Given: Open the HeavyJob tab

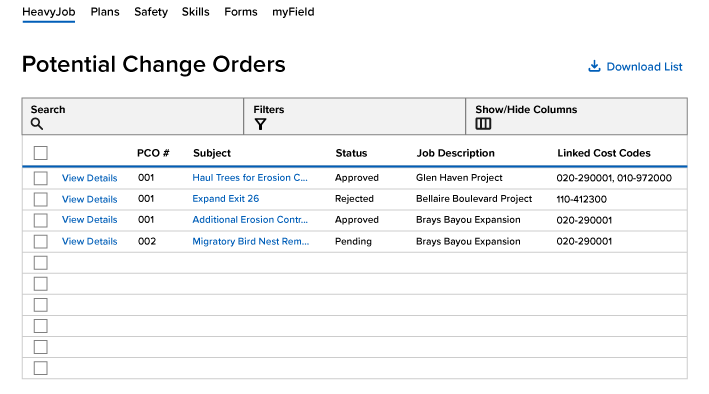Looking at the screenshot, I should tap(48, 12).
